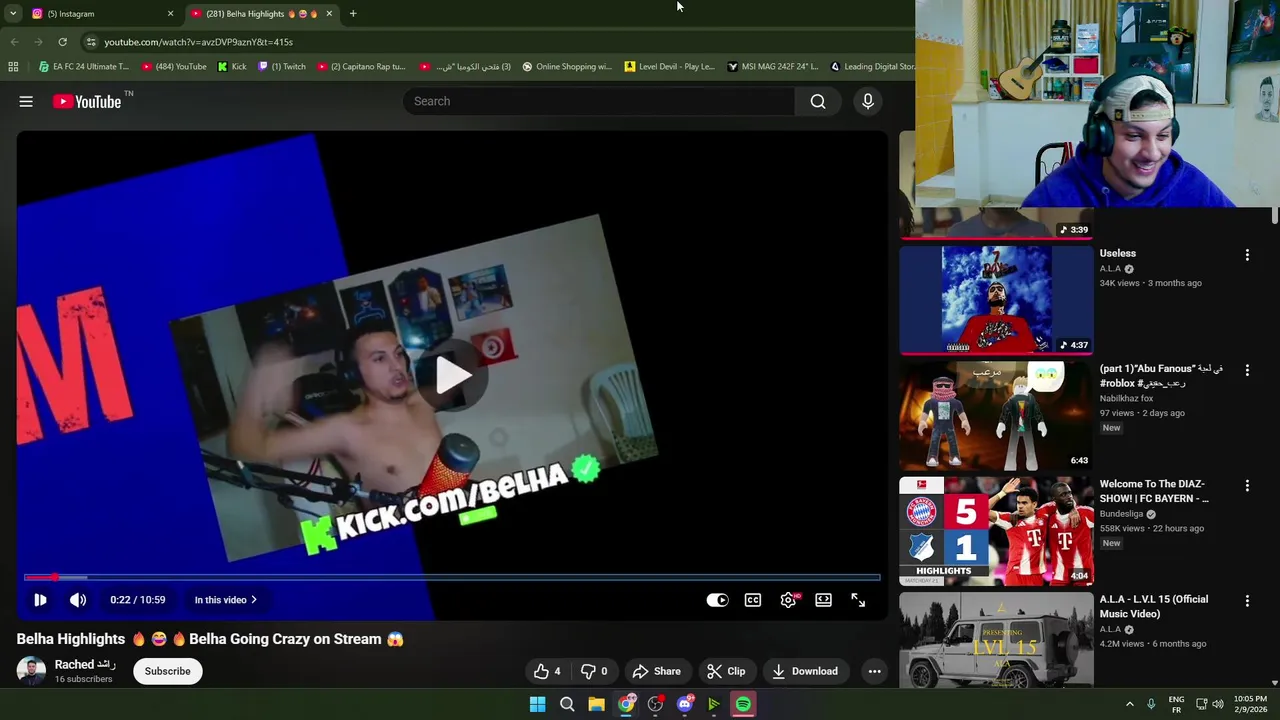Open Level Devil bookmark
The image size is (1280, 720).
669,67
